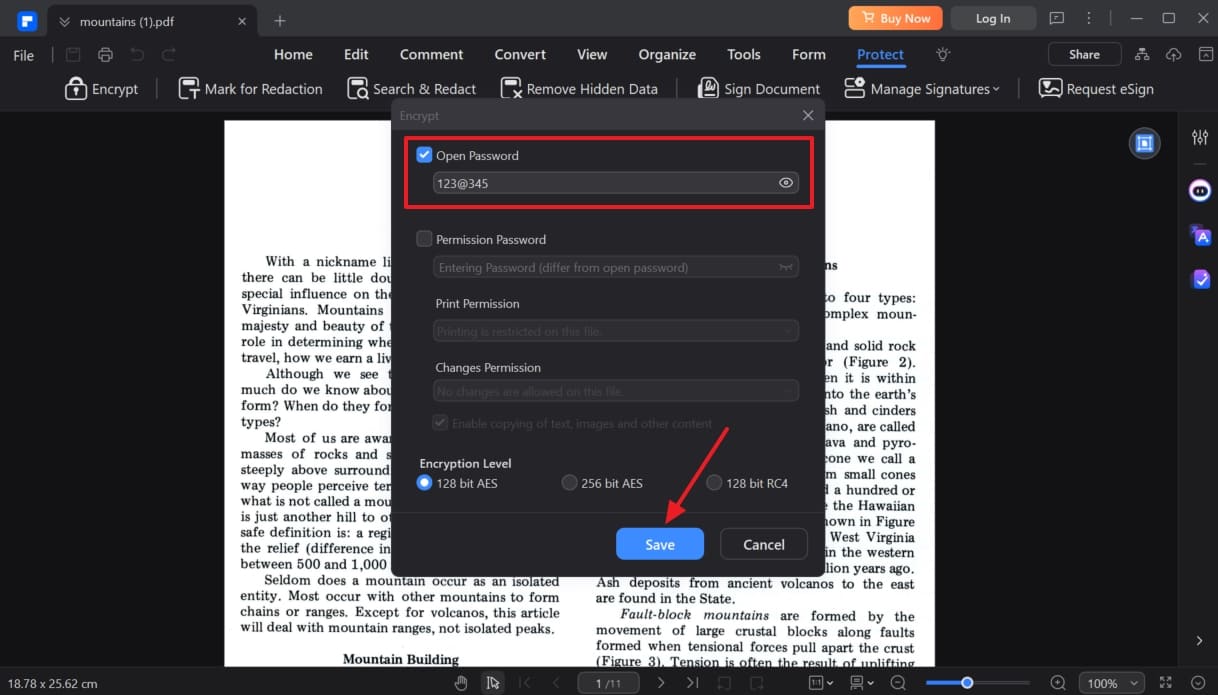1218x695 pixels.
Task: Expand right sidebar chevron arrow
Action: point(1200,640)
